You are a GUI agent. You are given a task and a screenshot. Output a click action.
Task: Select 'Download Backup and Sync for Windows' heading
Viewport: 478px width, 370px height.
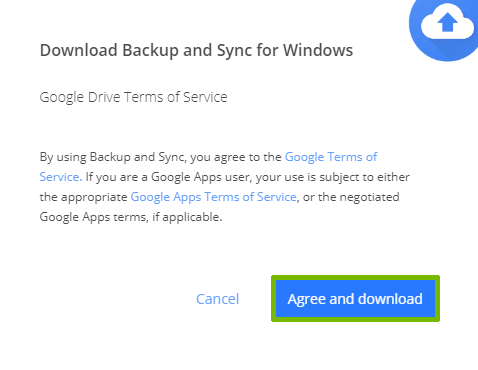tap(196, 51)
